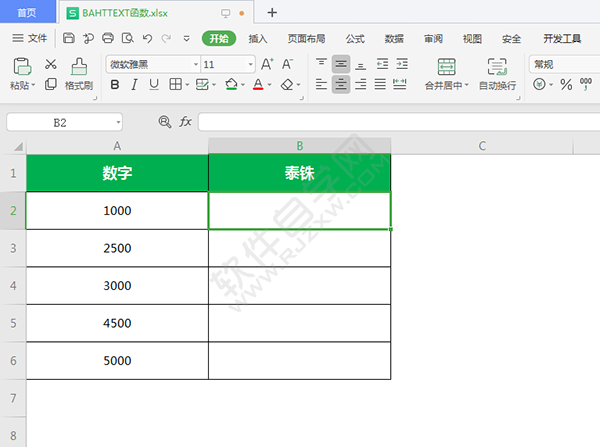Click the red font color A
Screen dimensions: 600x447
[258, 84]
